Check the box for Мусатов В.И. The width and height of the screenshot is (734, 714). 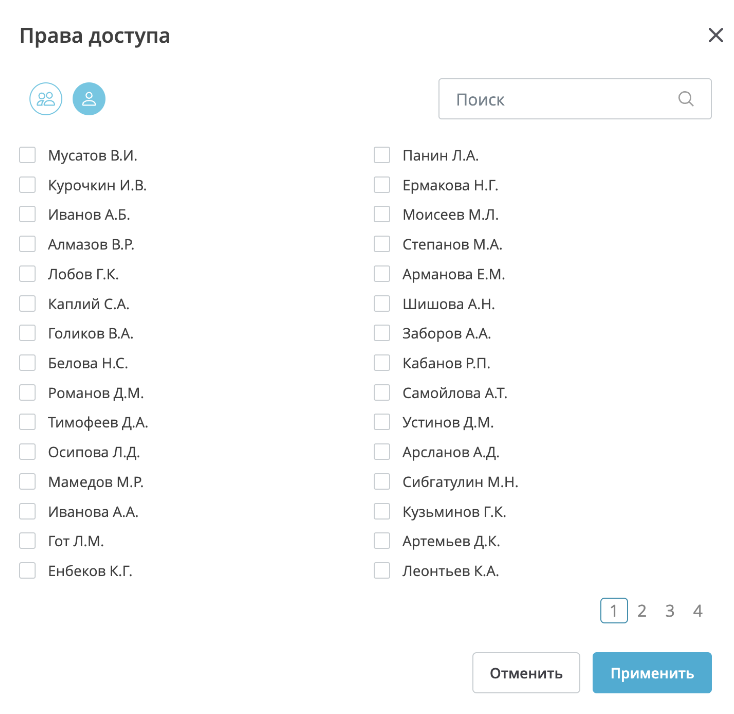click(x=28, y=155)
